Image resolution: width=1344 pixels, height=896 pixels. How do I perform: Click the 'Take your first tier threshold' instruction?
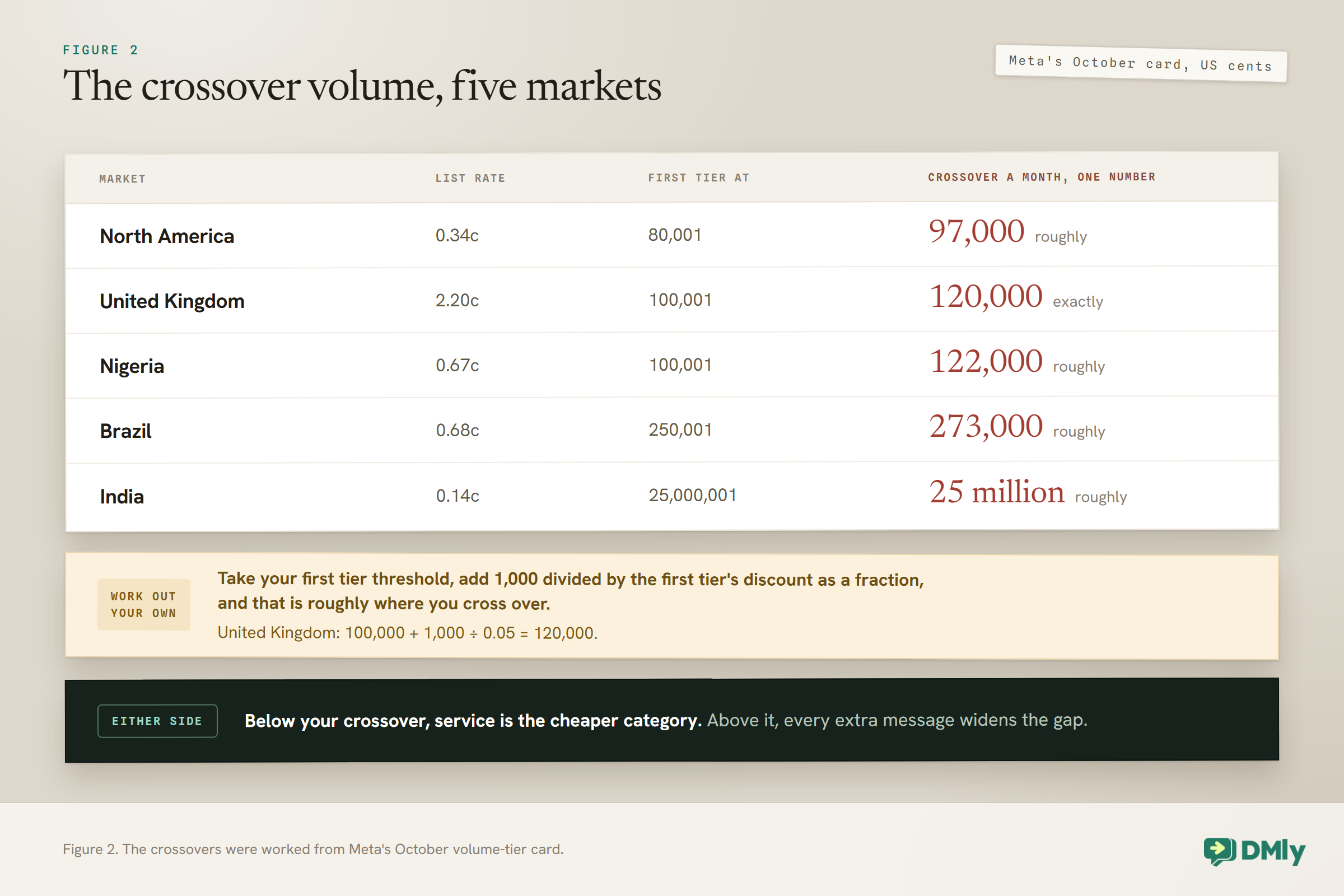[570, 591]
